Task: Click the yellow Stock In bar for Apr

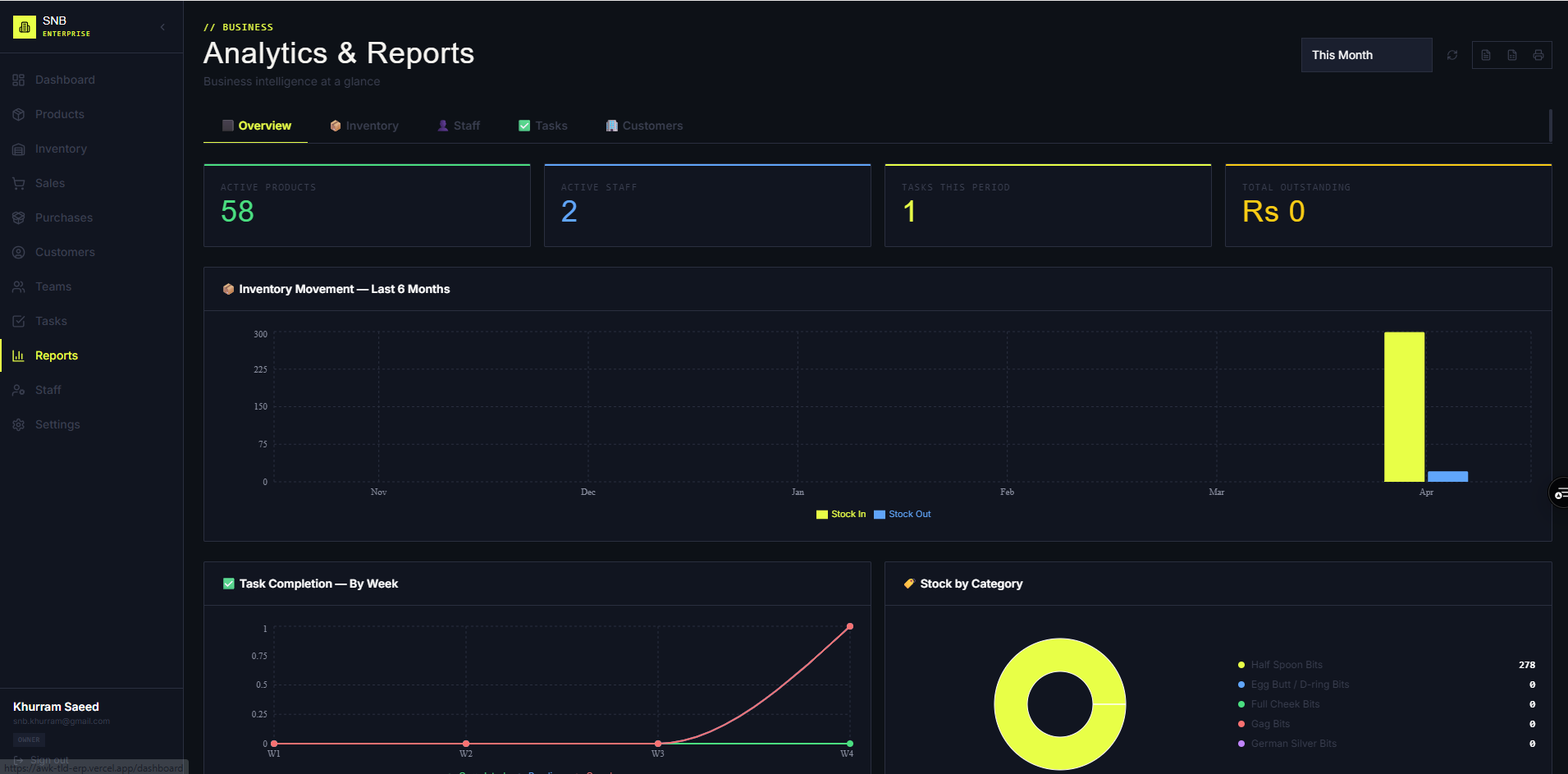Action: pos(1404,407)
